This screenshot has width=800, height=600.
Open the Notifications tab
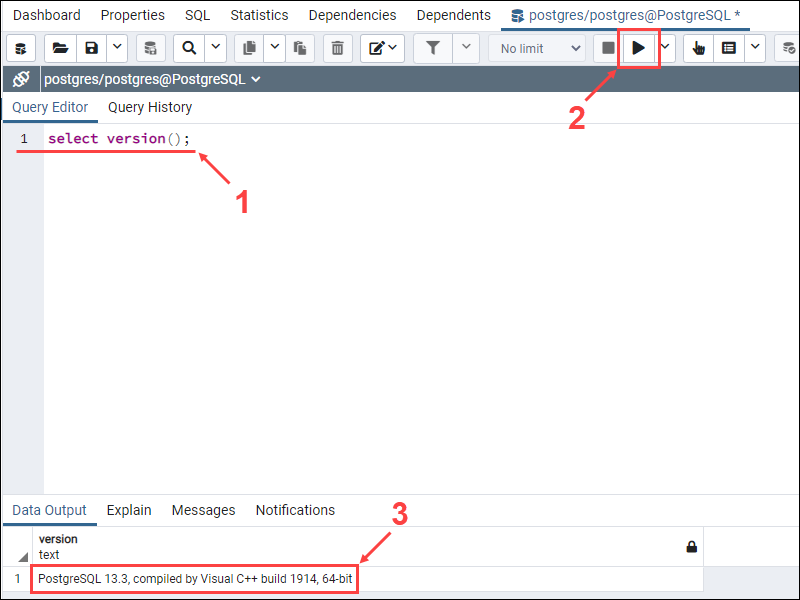295,510
